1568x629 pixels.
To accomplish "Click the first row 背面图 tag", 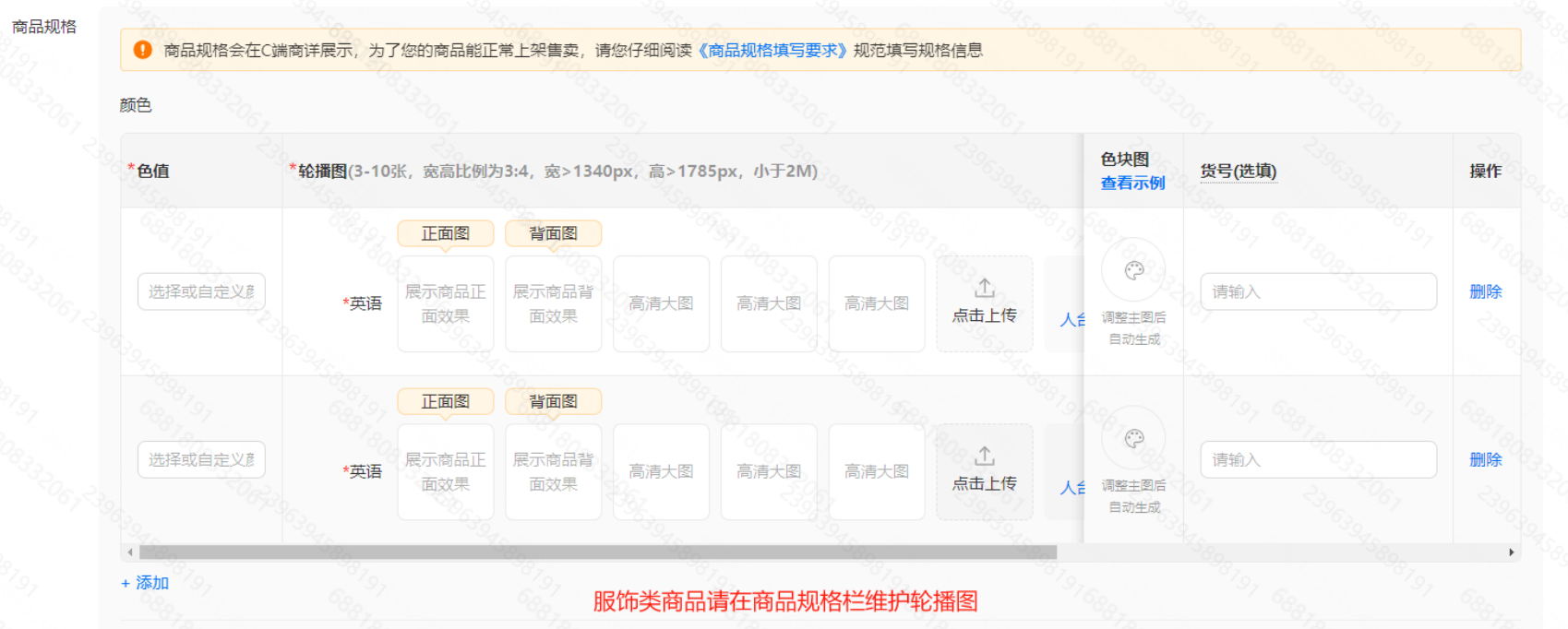I will (554, 233).
